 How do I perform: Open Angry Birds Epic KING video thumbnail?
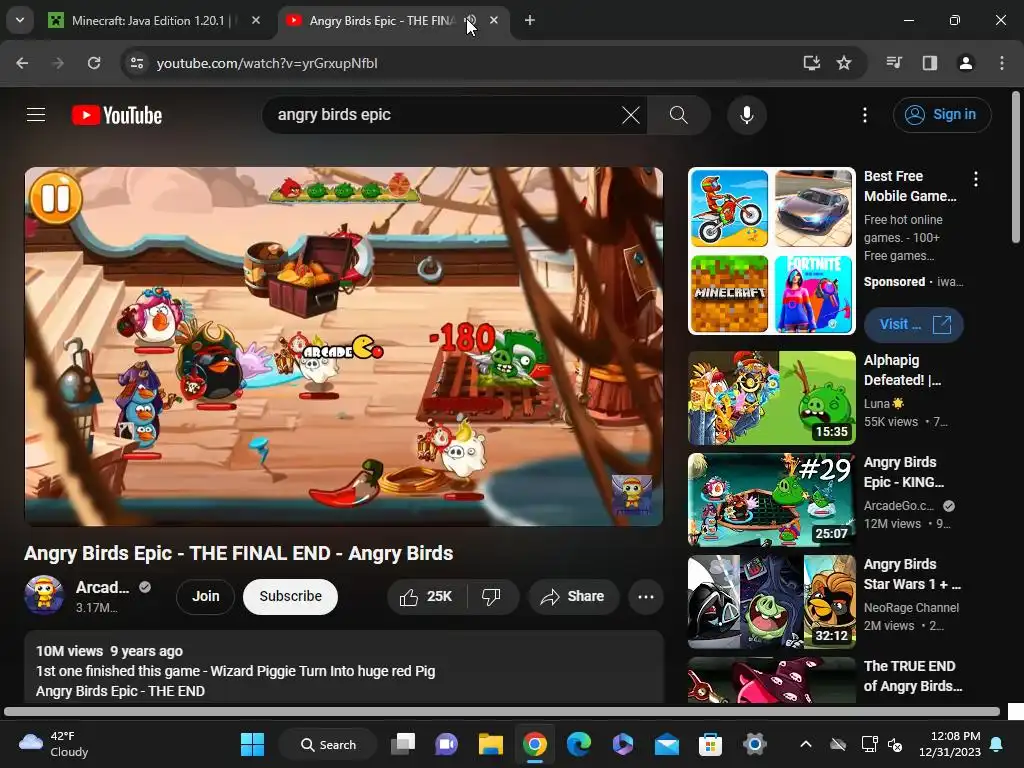click(x=771, y=500)
